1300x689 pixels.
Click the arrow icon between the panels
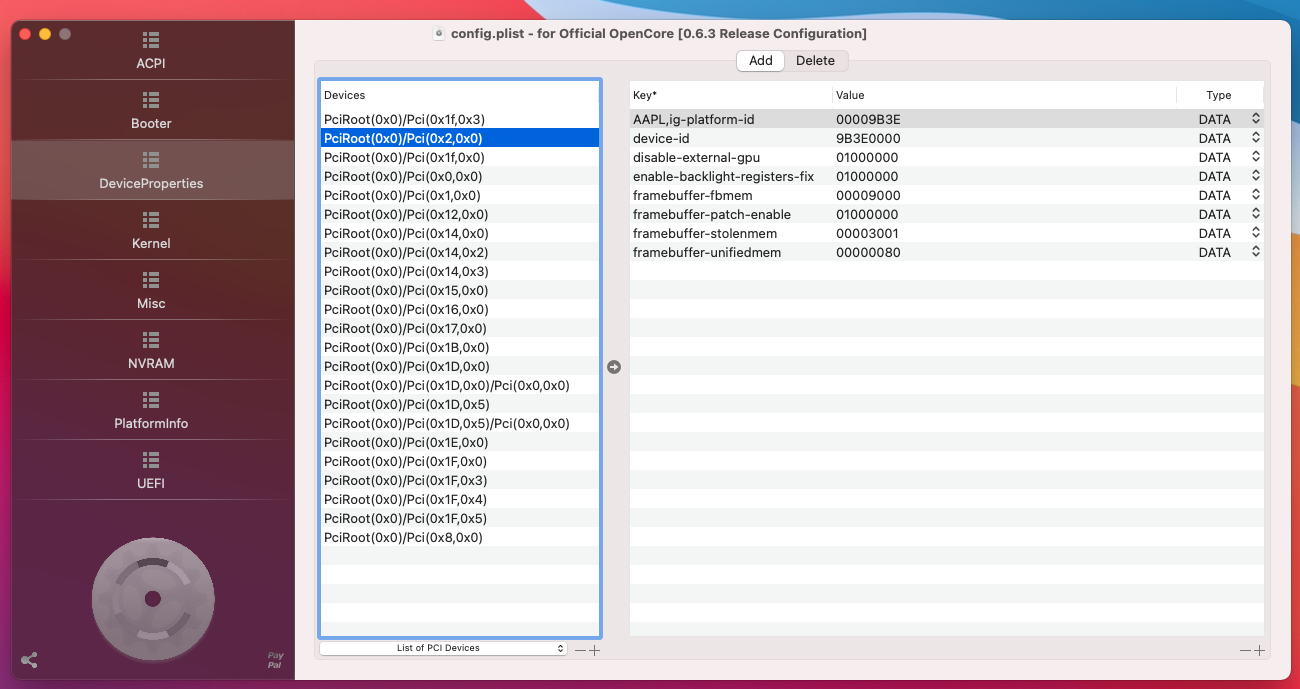tap(614, 367)
